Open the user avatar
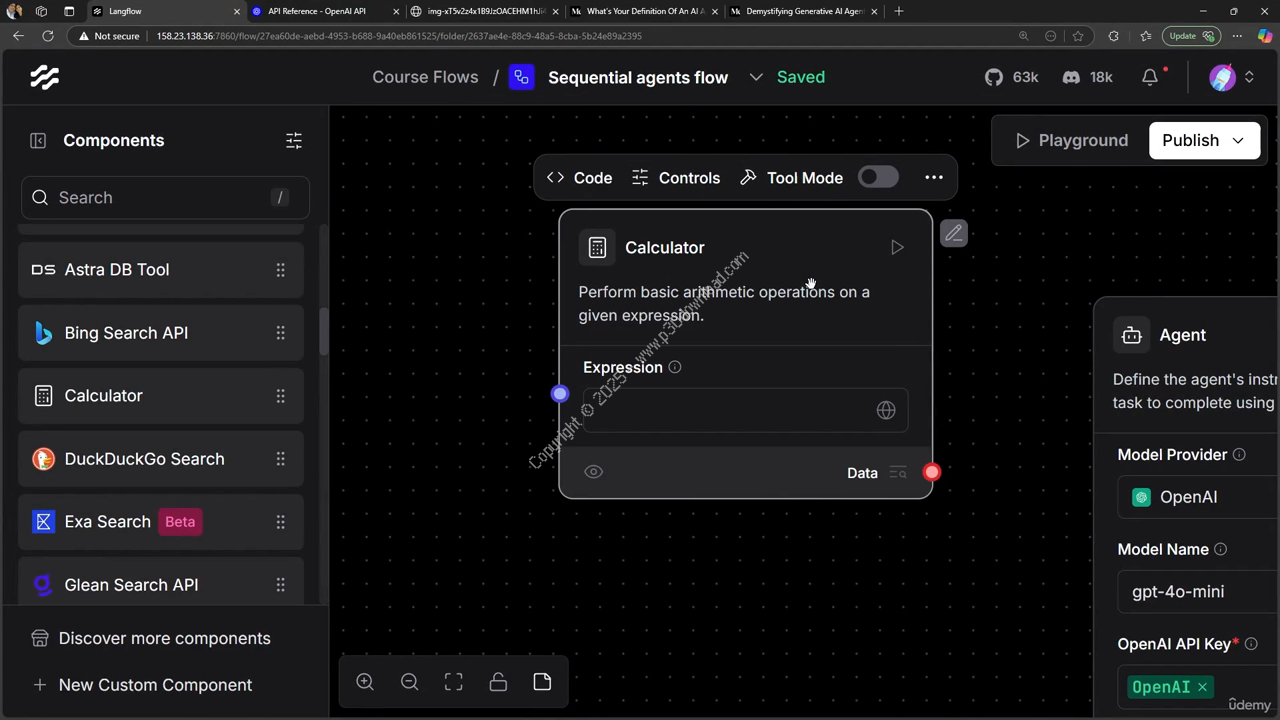This screenshot has height=720, width=1280. [1222, 77]
